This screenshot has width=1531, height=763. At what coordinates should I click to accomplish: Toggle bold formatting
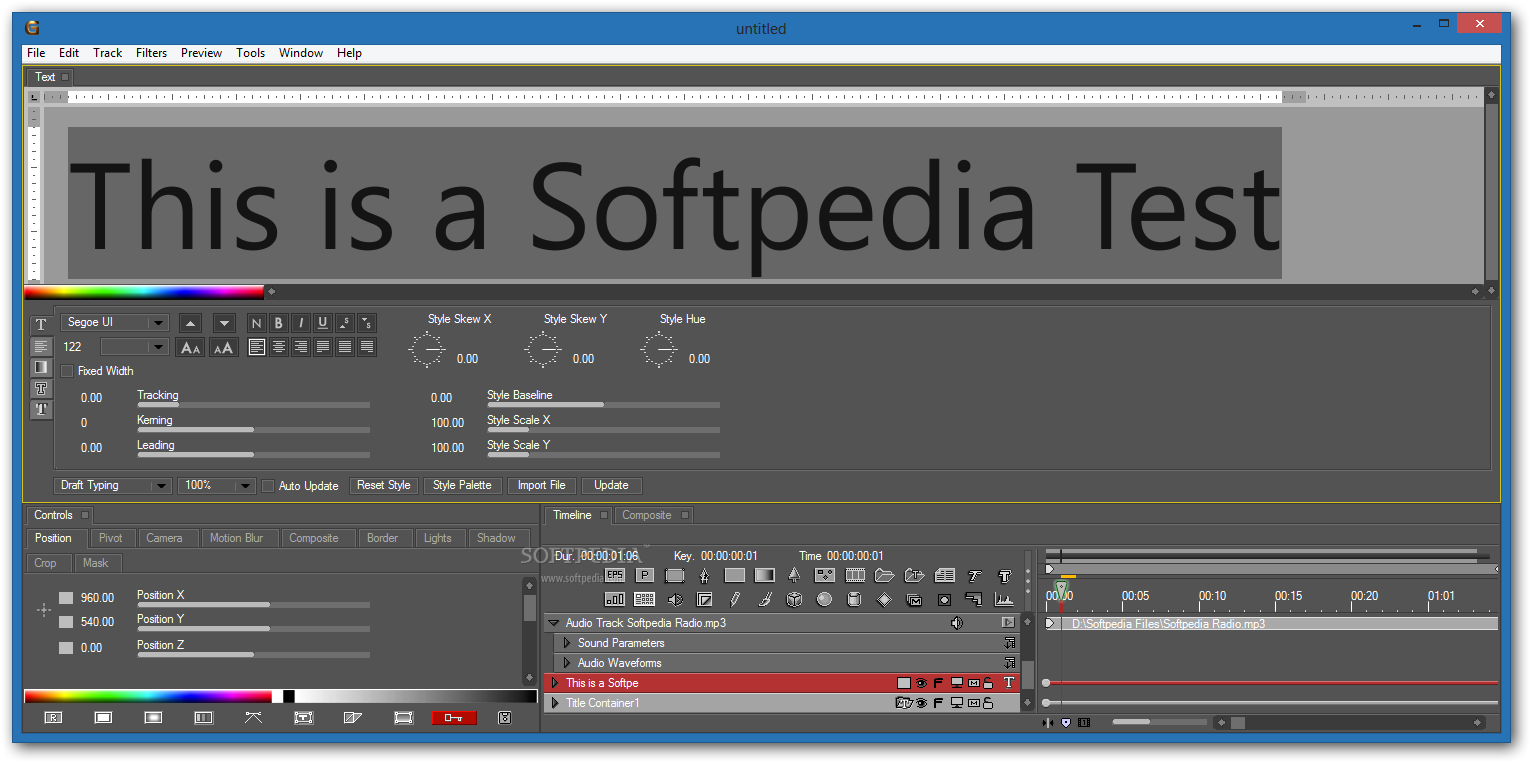(279, 322)
